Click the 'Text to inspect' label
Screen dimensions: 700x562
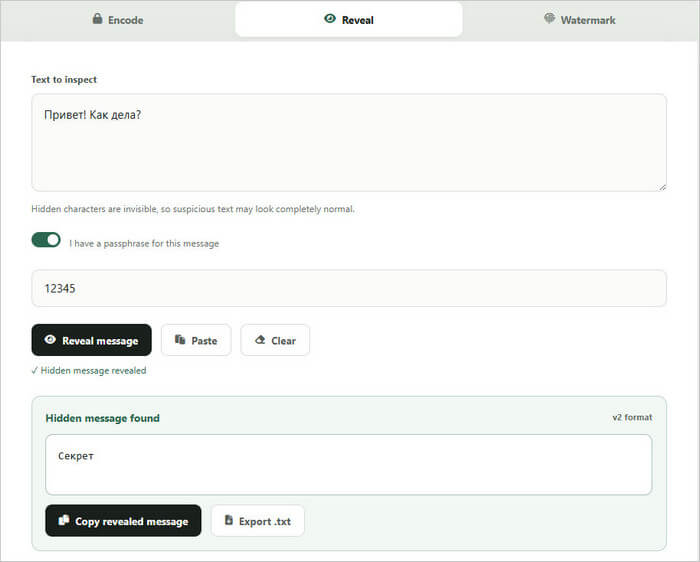click(x=64, y=79)
